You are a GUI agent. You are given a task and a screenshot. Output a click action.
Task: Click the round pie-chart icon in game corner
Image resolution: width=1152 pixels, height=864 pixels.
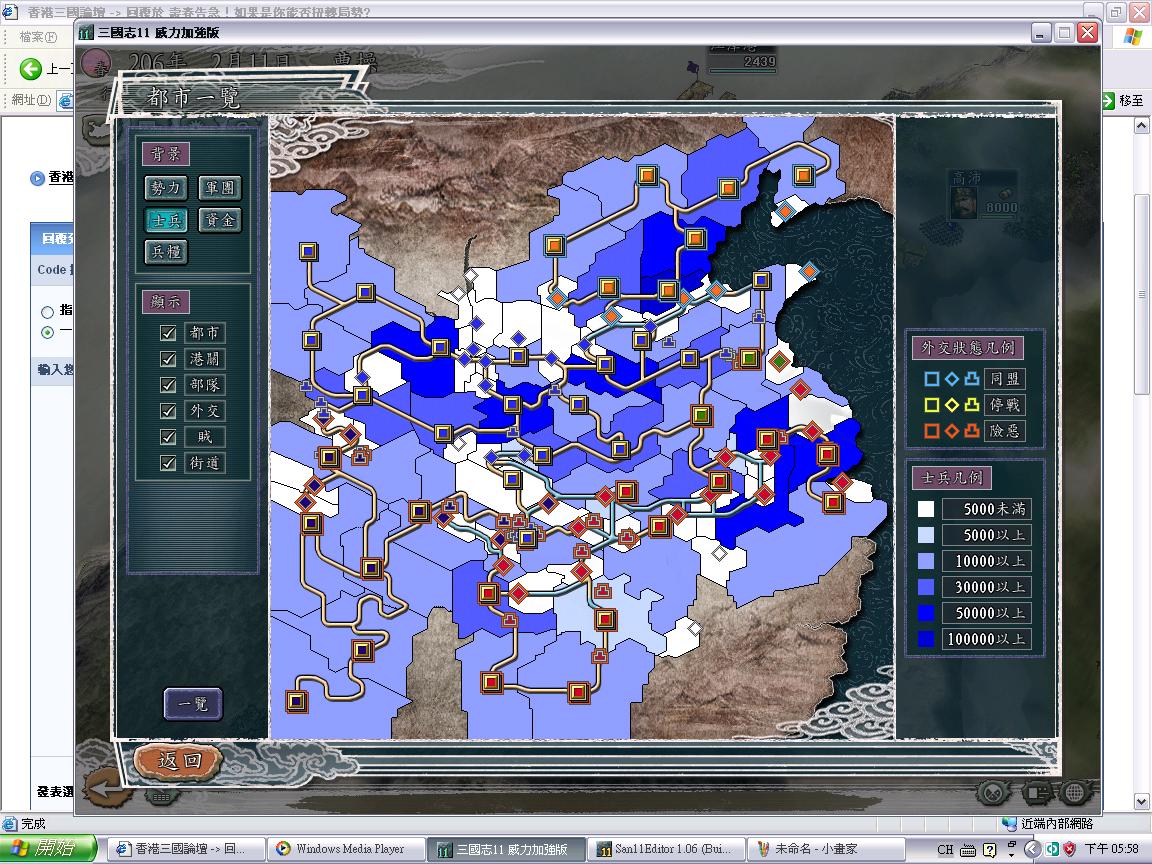[993, 792]
